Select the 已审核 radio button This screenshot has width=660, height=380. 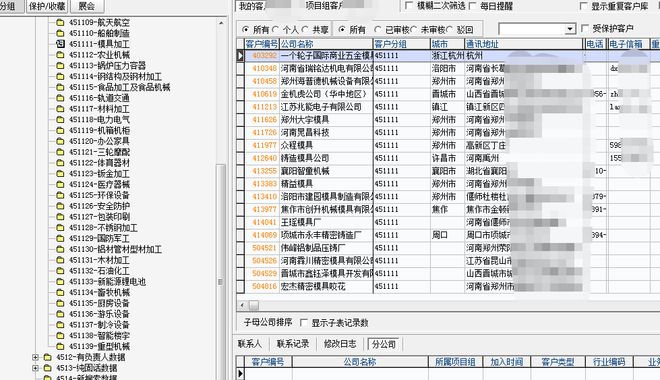378,30
